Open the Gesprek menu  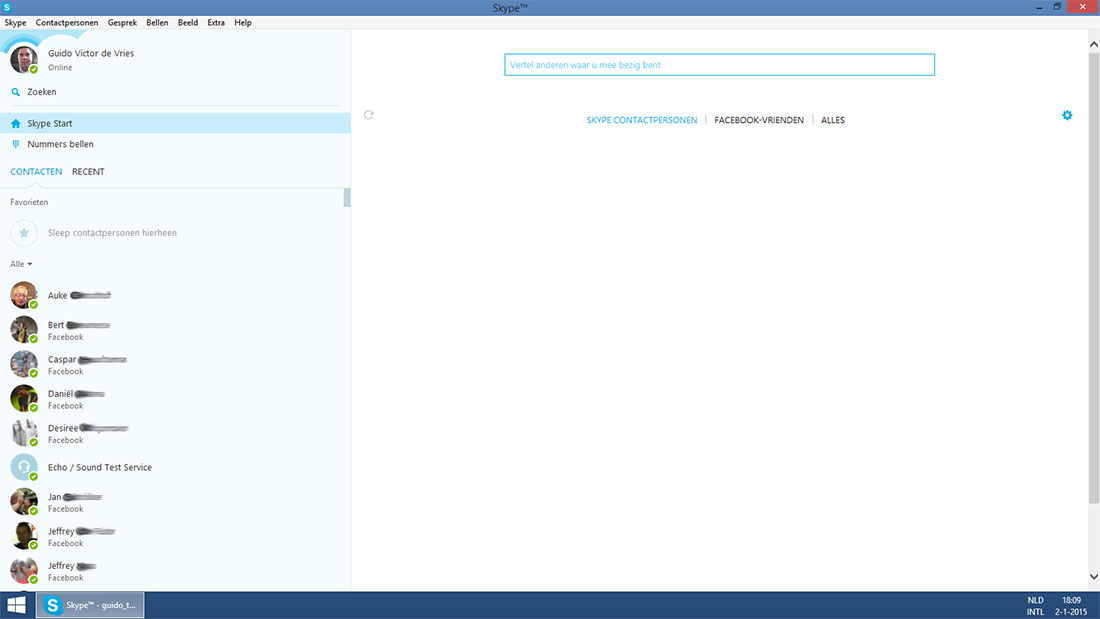tap(122, 22)
